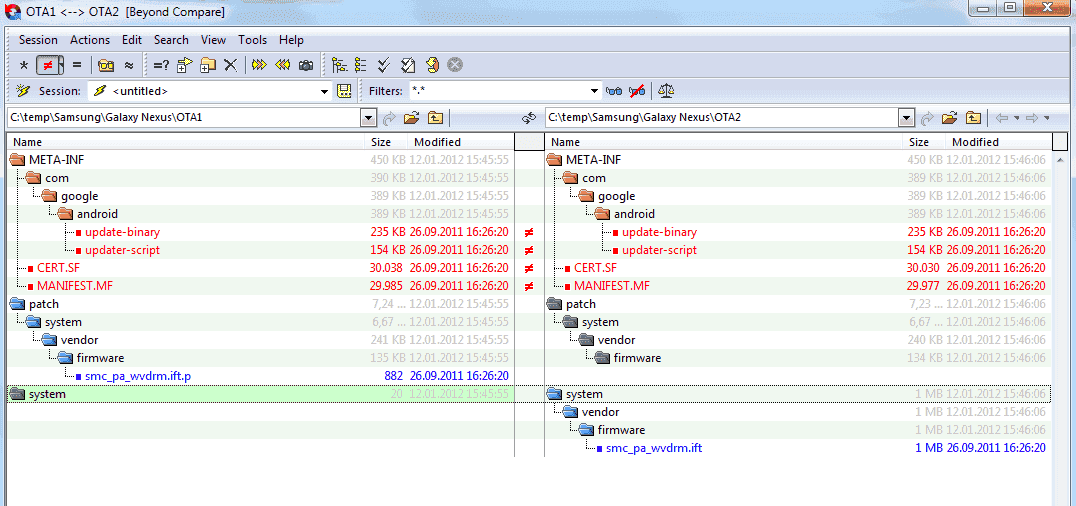Click the balance scales rules icon
This screenshot has width=1076, height=506.
click(x=666, y=91)
